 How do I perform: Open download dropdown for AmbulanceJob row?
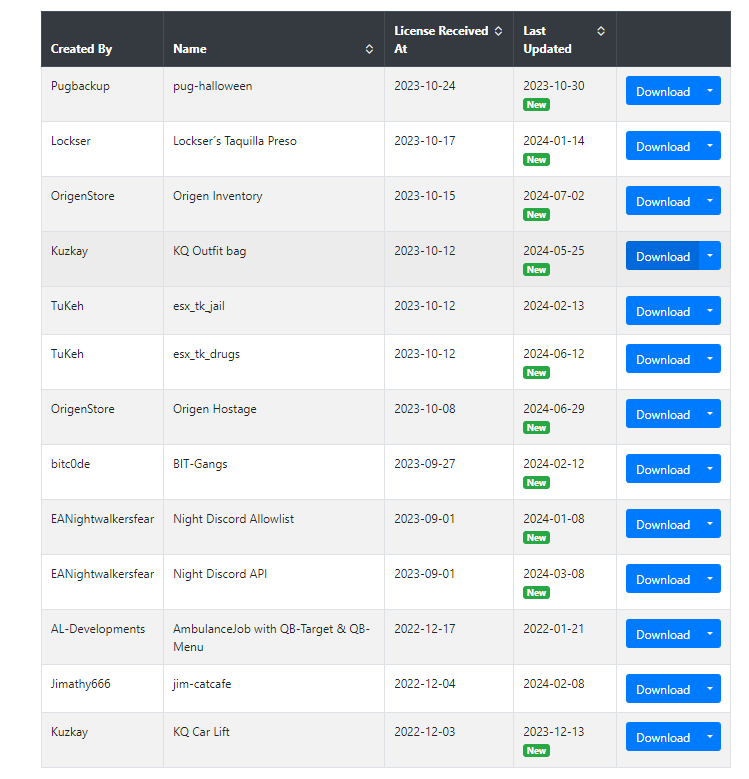(x=710, y=634)
